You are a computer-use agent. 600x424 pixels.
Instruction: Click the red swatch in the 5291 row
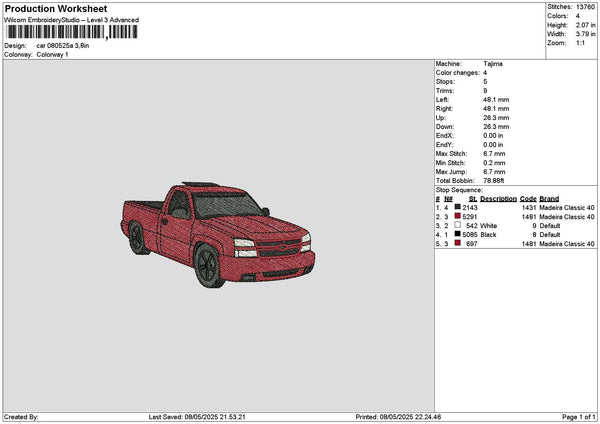pos(457,216)
